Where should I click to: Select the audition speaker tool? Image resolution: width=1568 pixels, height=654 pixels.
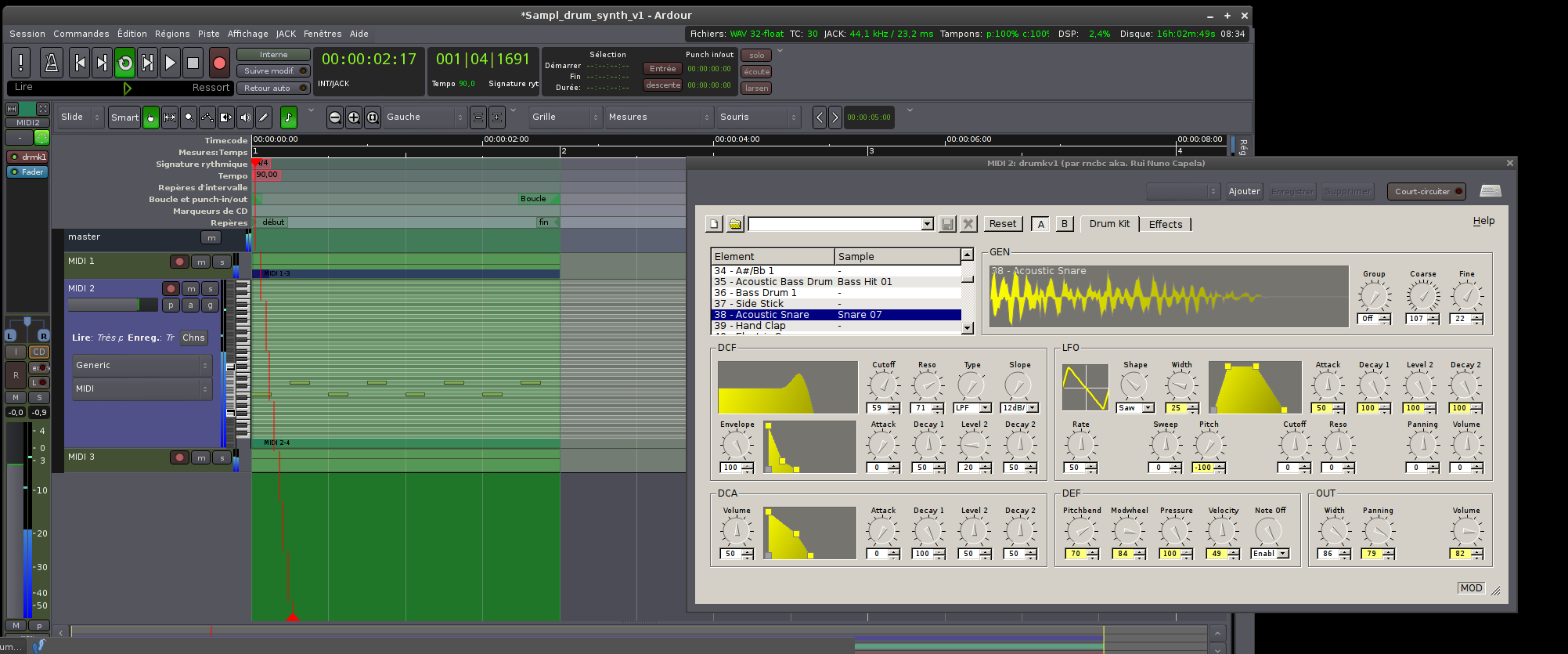click(x=245, y=117)
